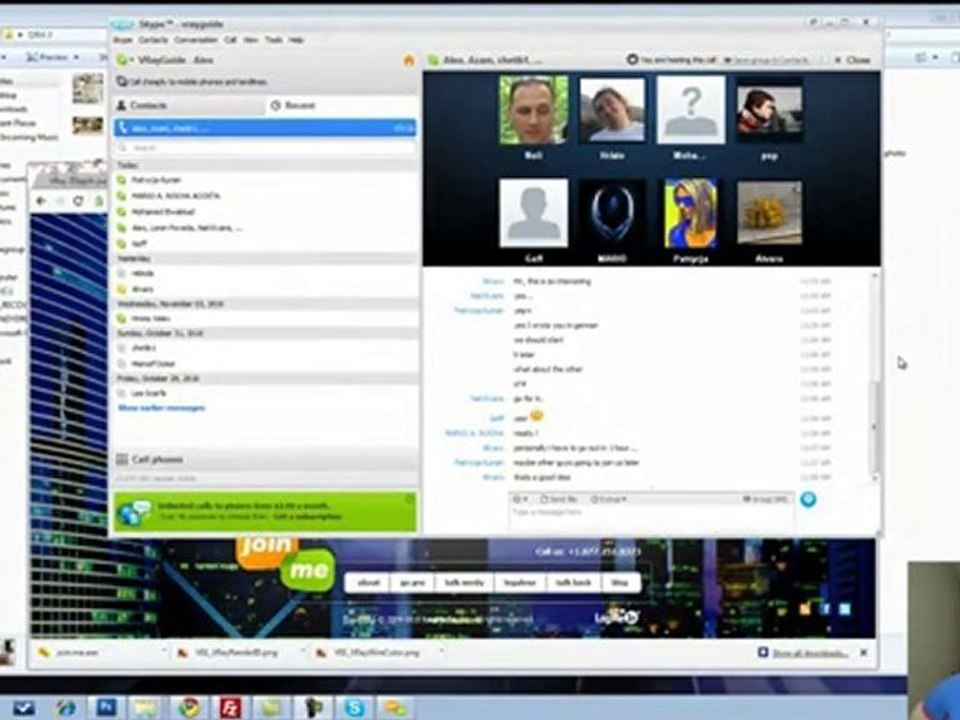Click the browser back arrow
This screenshot has height=720, width=960.
point(41,201)
